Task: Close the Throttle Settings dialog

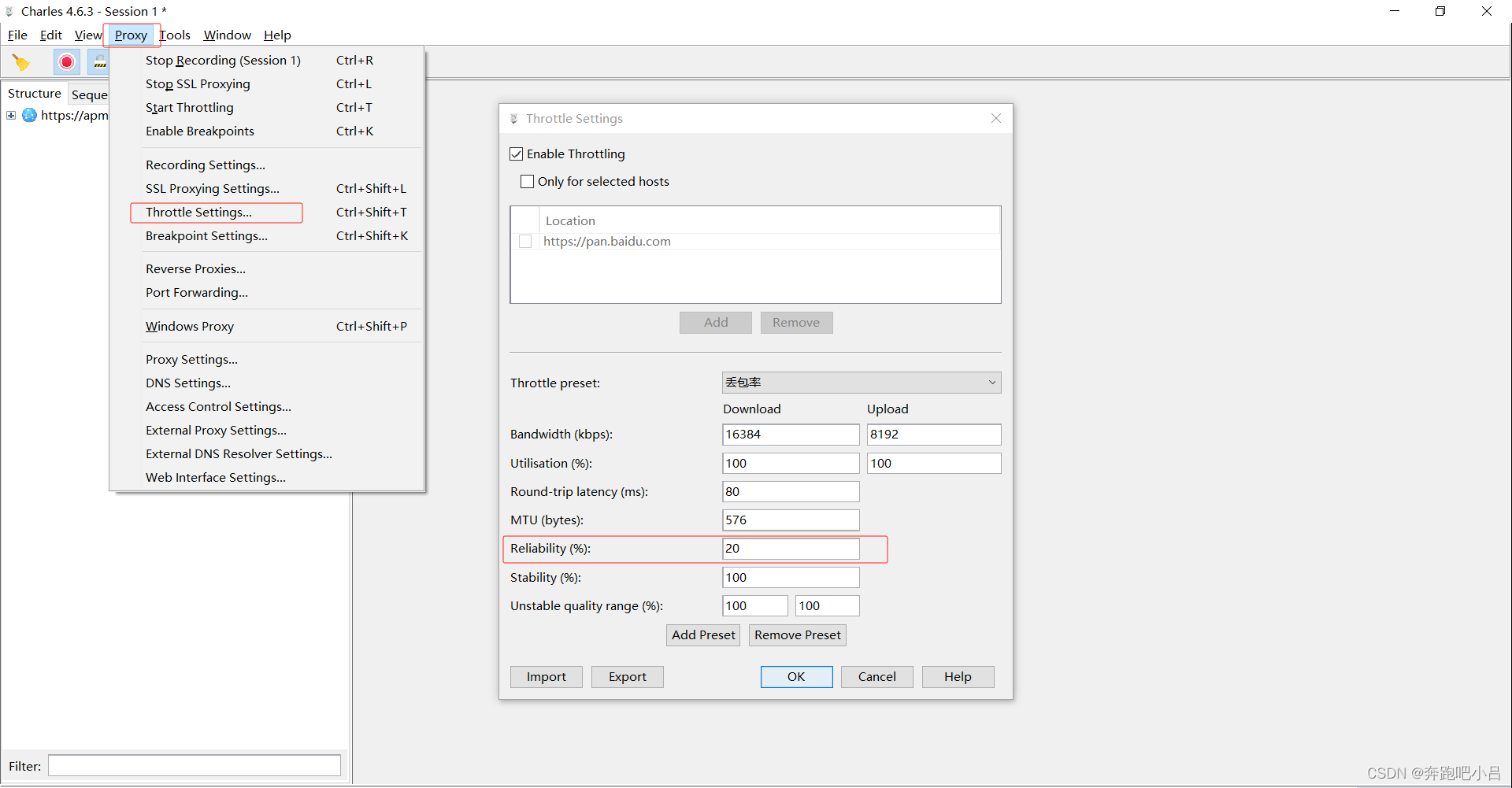Action: (995, 118)
